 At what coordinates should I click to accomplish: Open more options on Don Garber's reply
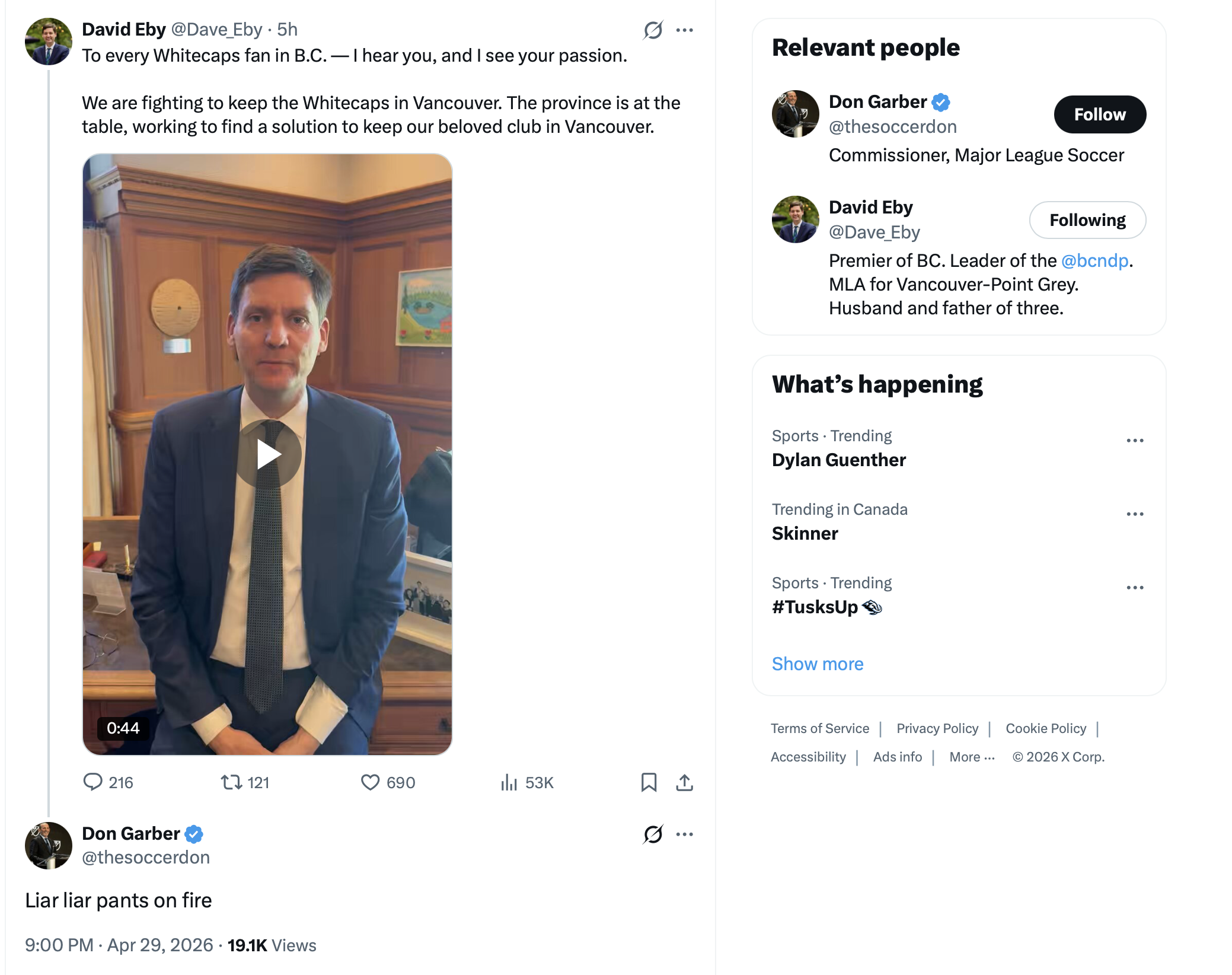[685, 834]
